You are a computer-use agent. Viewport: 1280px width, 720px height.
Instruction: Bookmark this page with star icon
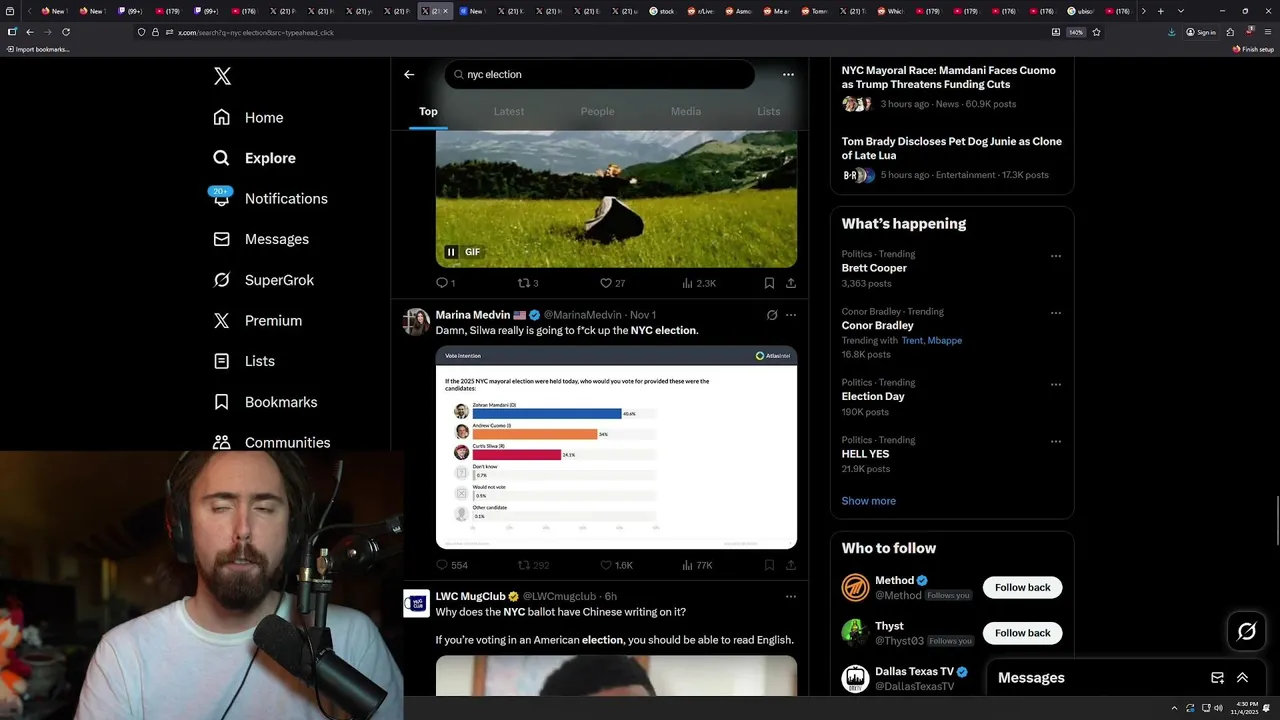[1096, 32]
